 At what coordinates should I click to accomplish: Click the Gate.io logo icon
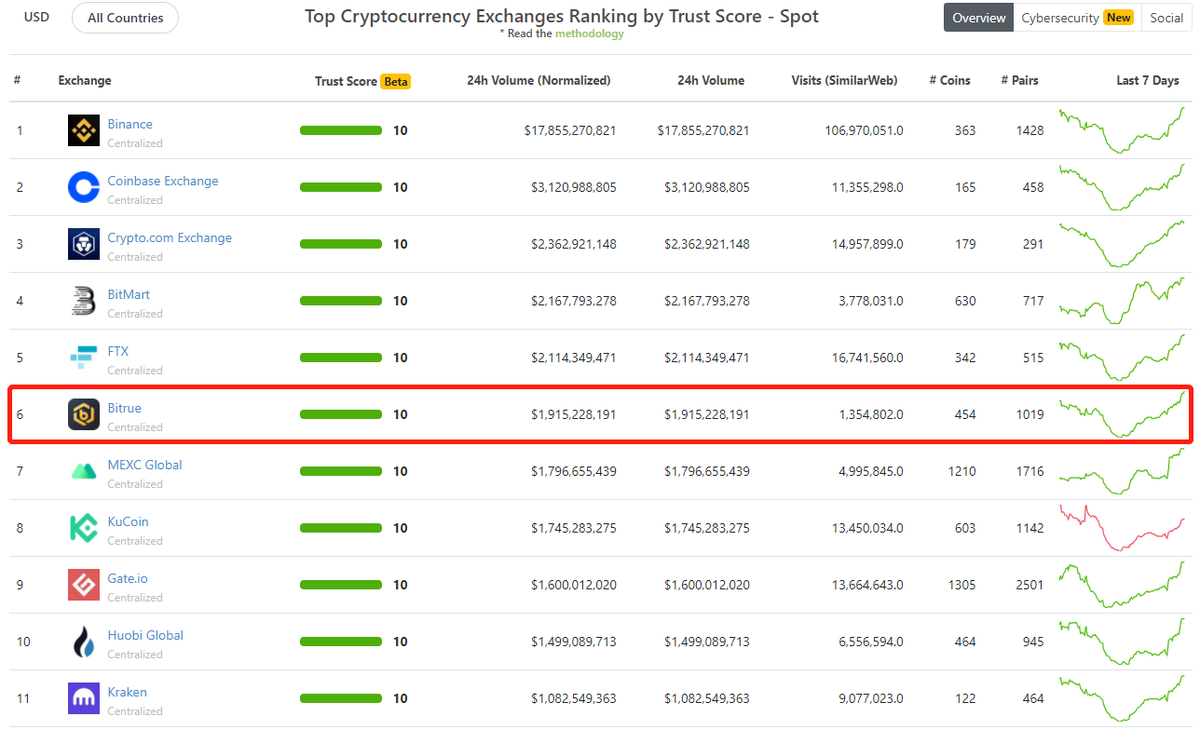click(83, 585)
